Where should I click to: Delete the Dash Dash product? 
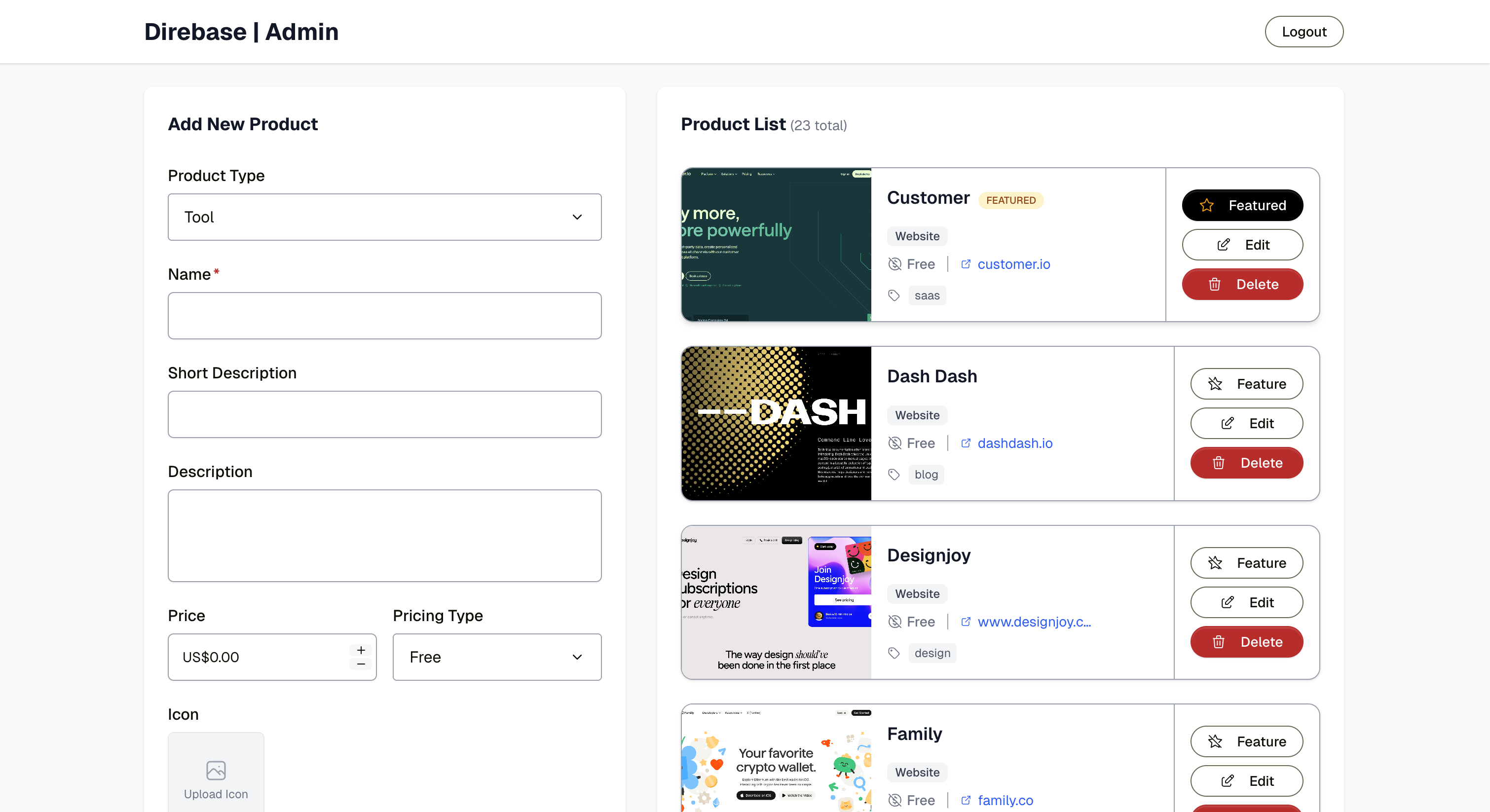[x=1246, y=463]
